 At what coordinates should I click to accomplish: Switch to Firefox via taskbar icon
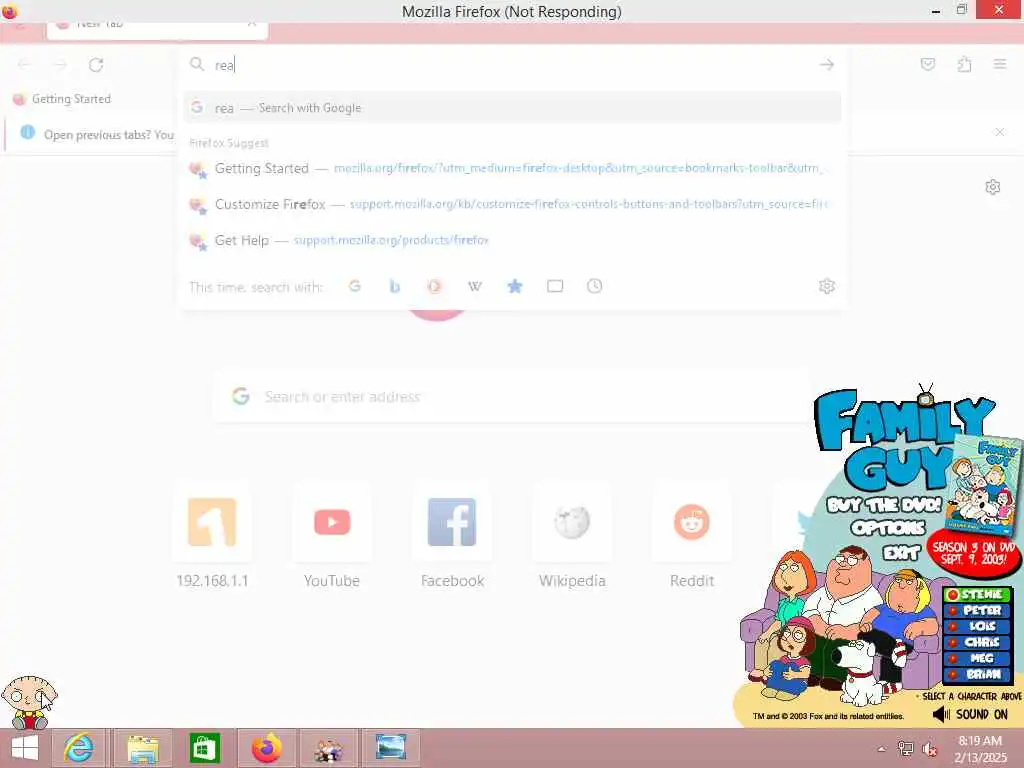pos(266,748)
